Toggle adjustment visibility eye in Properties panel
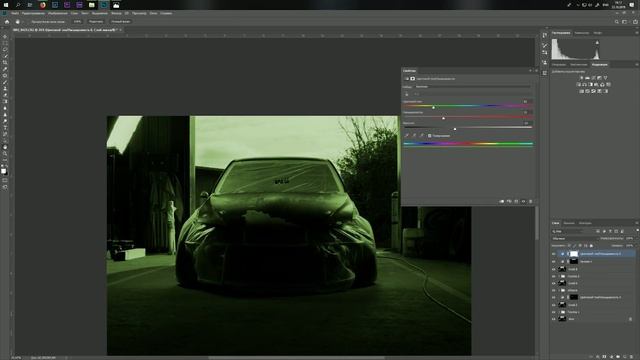Viewport: 640px width, 360px height. click(x=523, y=201)
